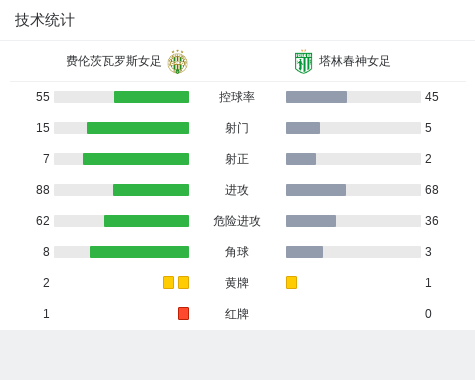Click the gray shots-on-target bar showing 2

coord(301,159)
